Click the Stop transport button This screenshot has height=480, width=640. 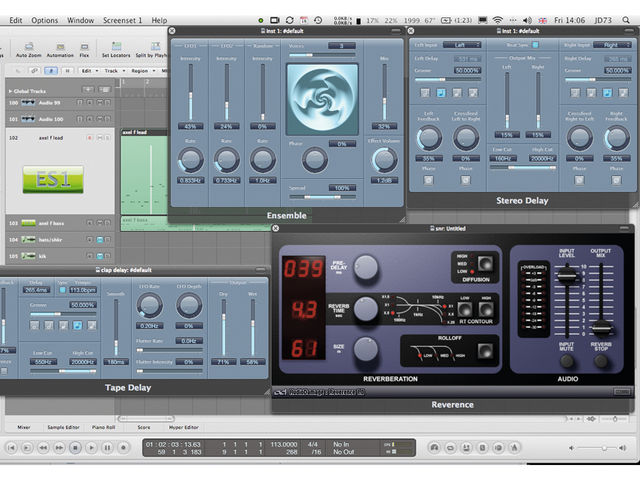[75, 448]
